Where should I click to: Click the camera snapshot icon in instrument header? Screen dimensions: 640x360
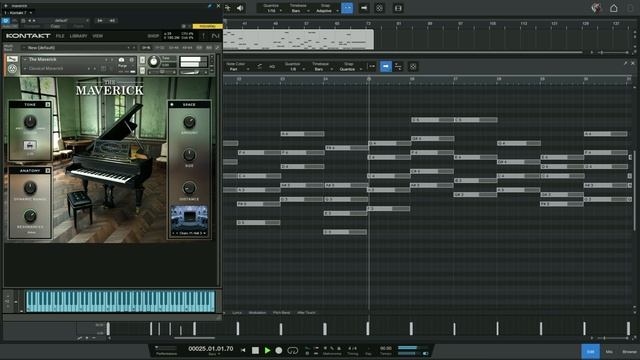tap(121, 60)
